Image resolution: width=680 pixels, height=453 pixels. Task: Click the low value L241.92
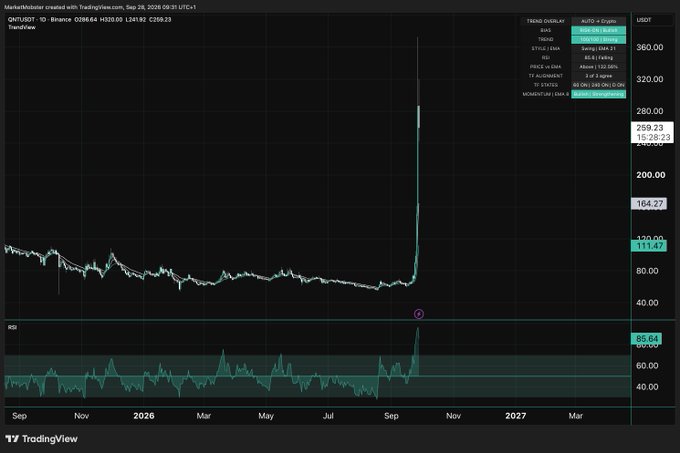[136, 20]
